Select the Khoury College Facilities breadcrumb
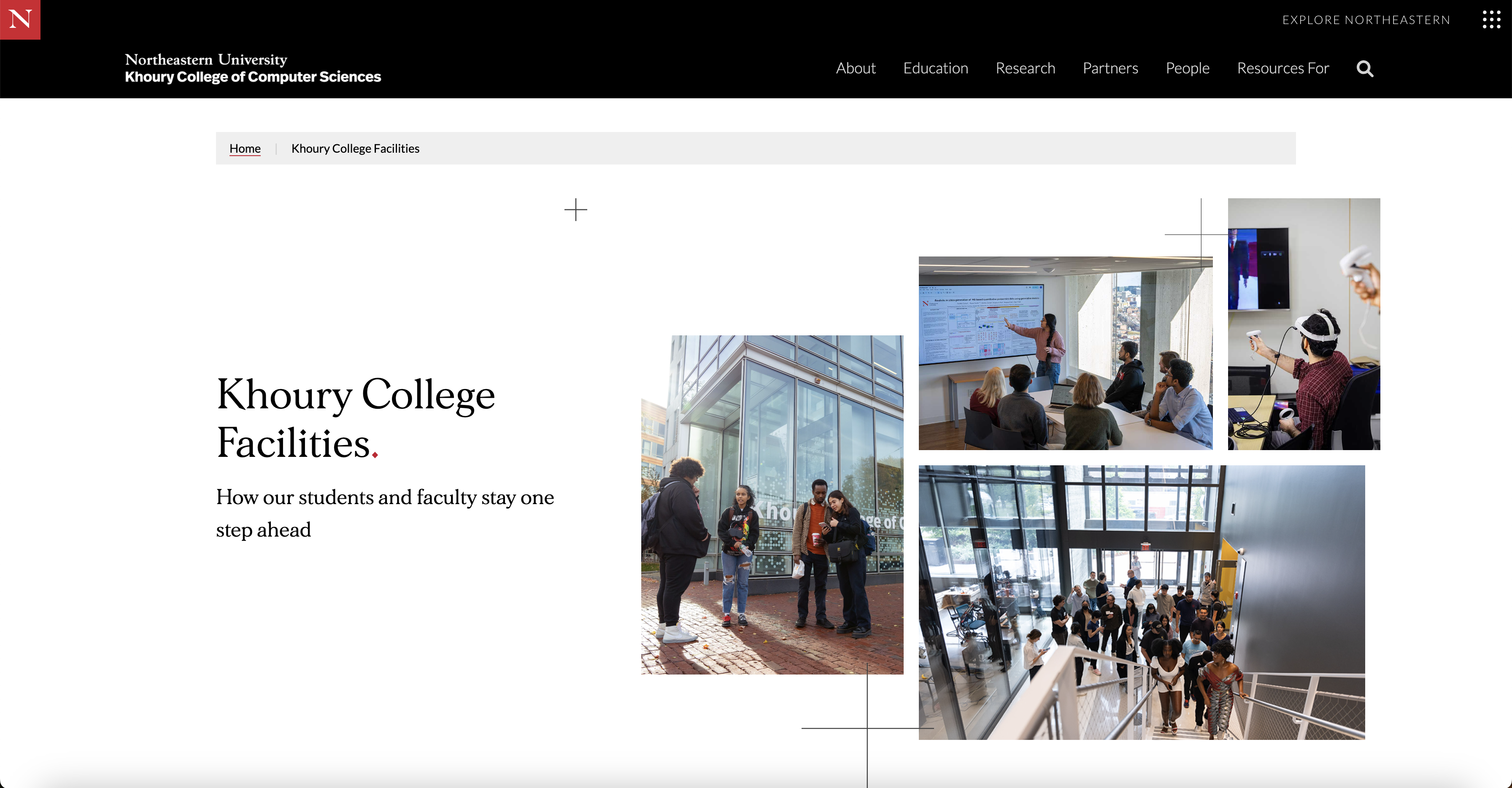Viewport: 1512px width, 788px height. [355, 148]
